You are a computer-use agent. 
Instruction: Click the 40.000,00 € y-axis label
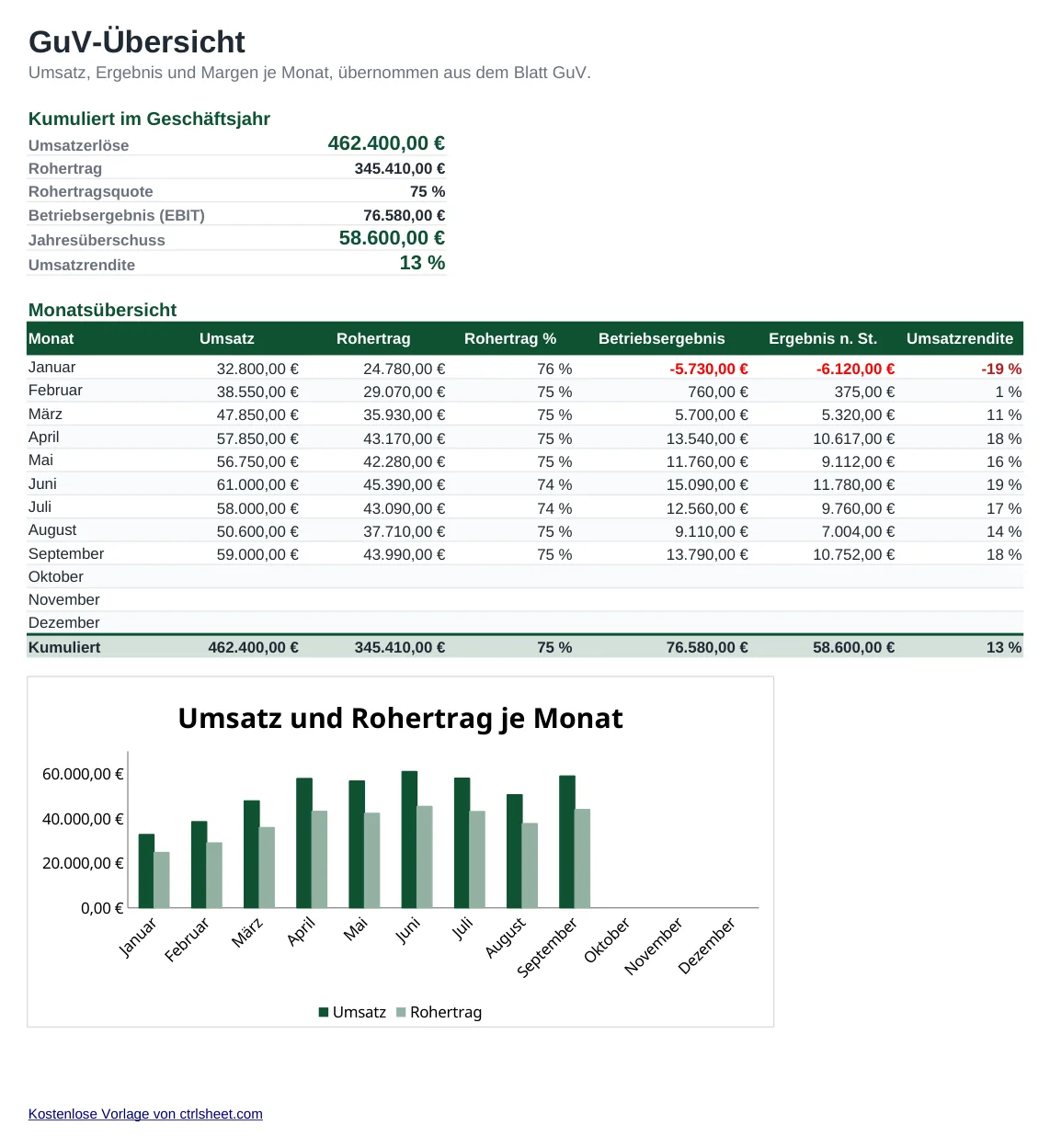click(x=83, y=819)
